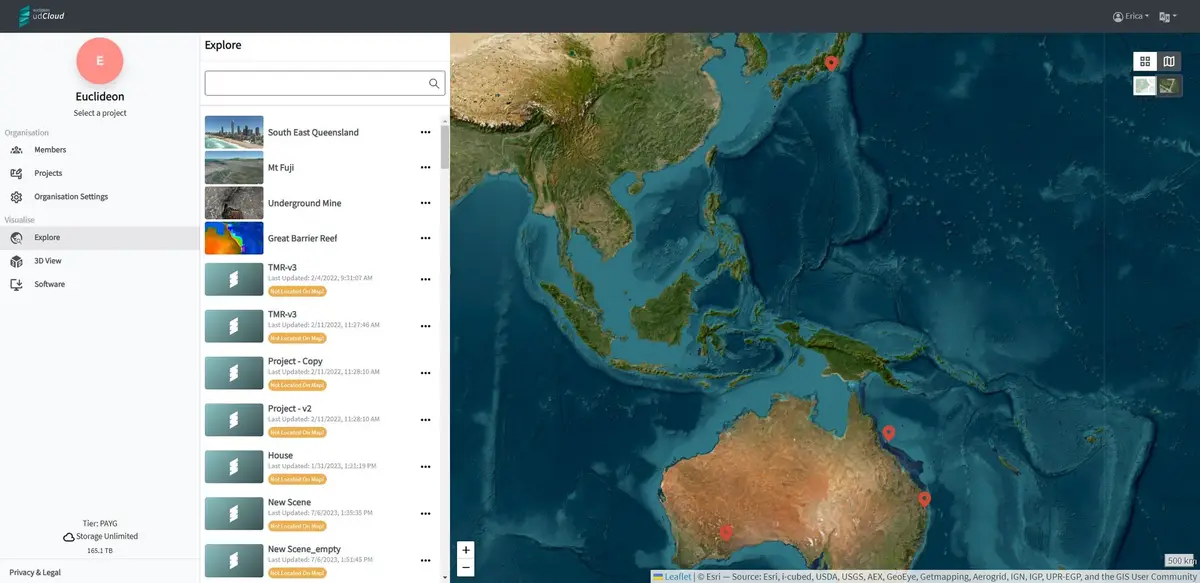Open options for Project - v2
Image resolution: width=1200 pixels, height=583 pixels.
point(426,420)
